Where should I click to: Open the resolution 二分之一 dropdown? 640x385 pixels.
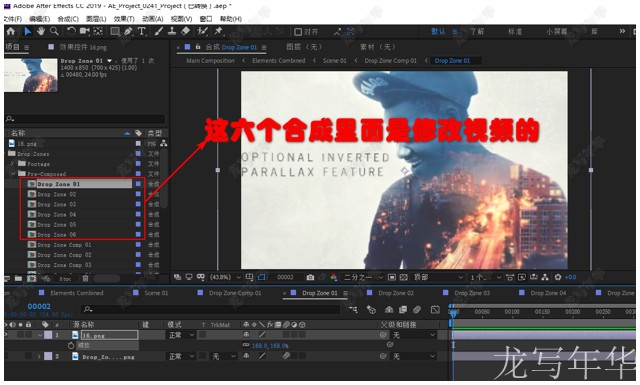pyautogui.click(x=363, y=277)
